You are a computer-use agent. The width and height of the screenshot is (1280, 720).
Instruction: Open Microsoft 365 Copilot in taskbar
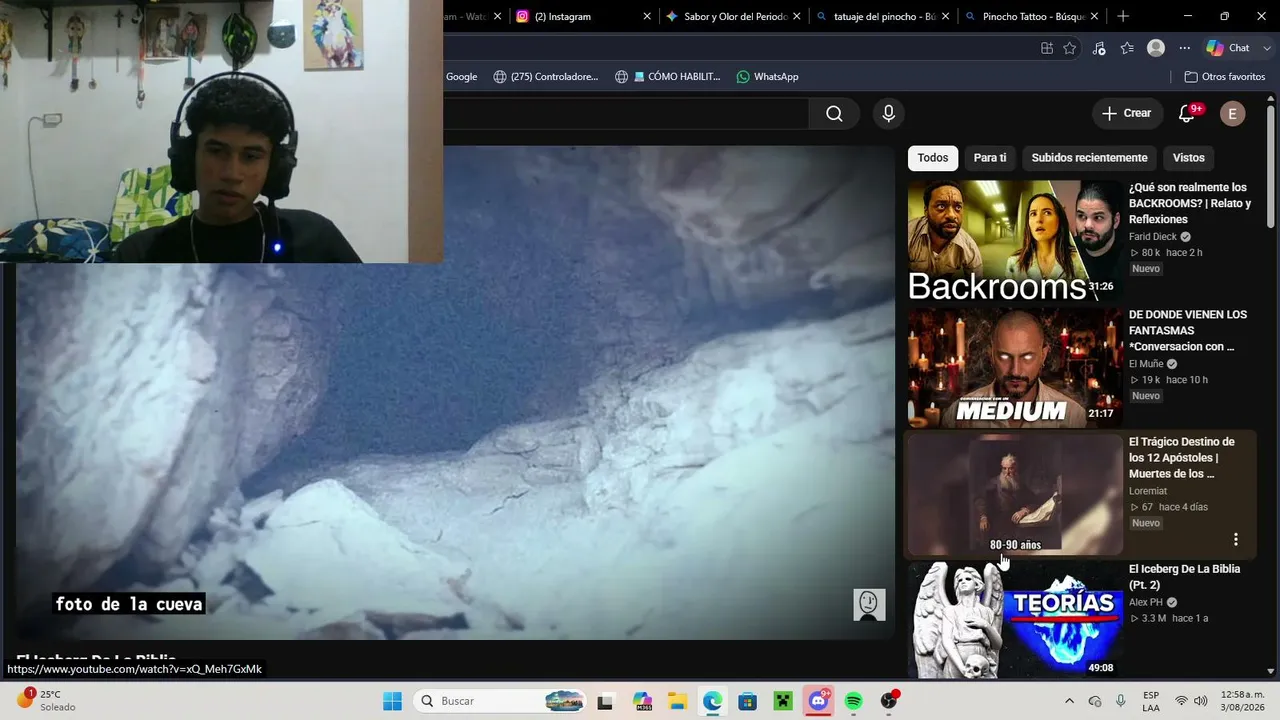pyautogui.click(x=642, y=702)
